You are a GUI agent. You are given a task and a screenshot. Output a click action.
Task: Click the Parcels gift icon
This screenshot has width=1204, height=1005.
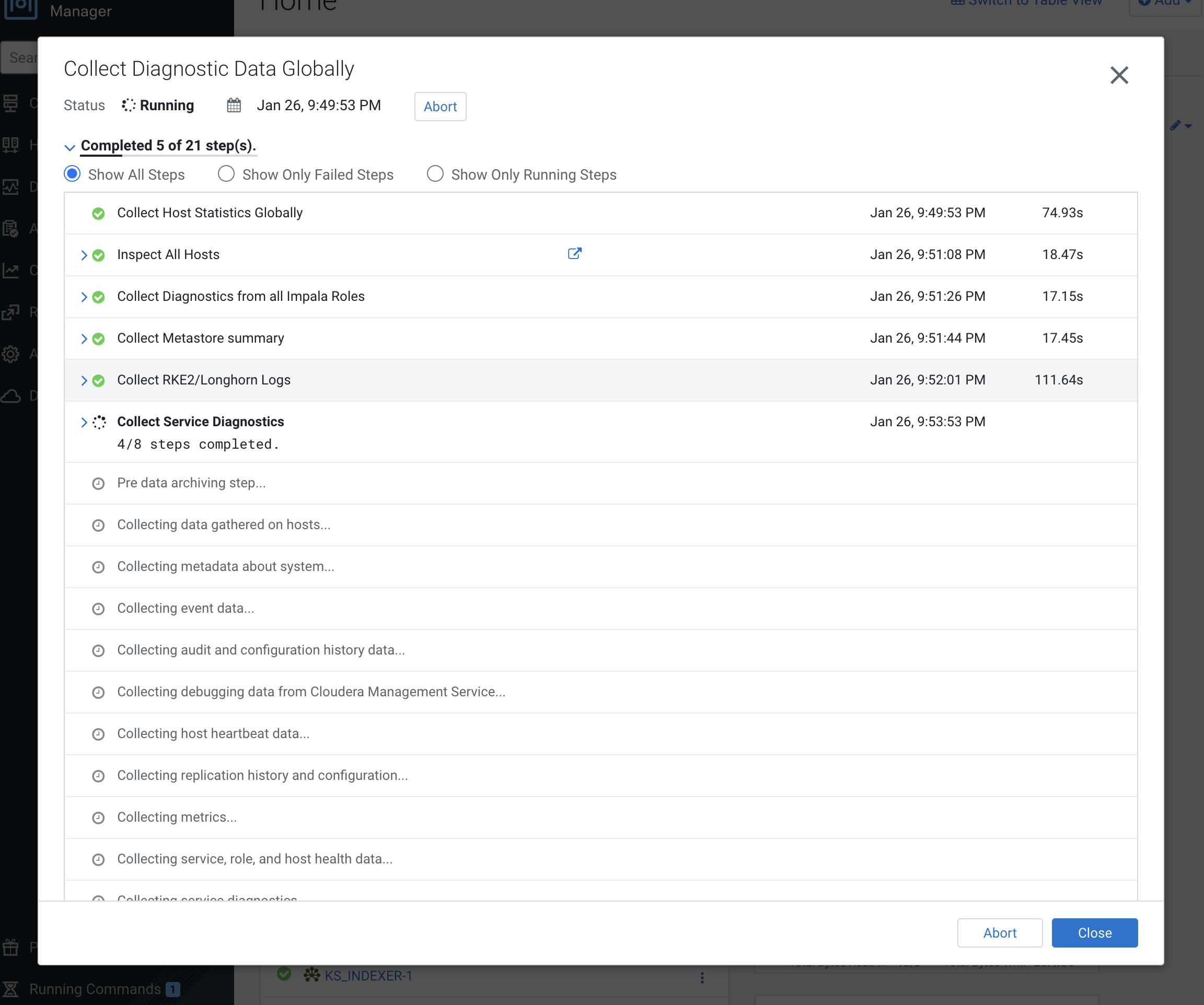[x=10, y=946]
